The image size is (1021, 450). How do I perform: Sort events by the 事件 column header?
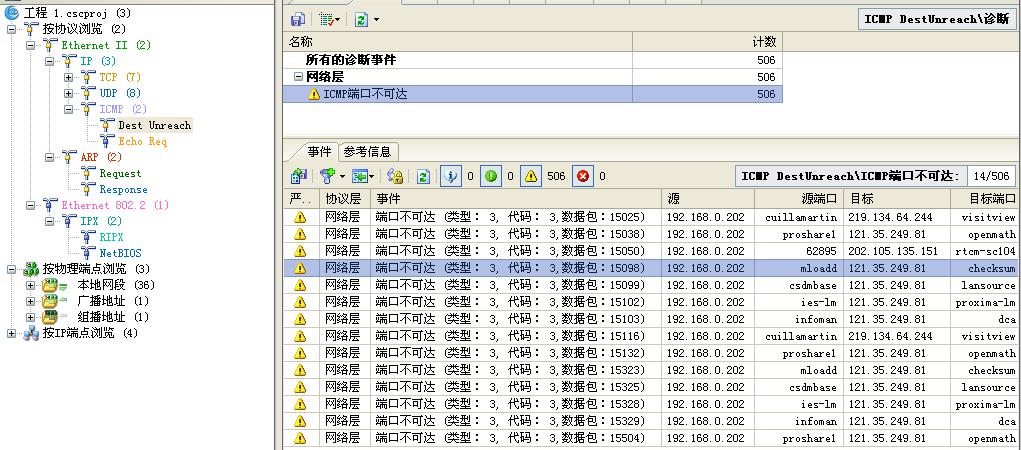516,199
